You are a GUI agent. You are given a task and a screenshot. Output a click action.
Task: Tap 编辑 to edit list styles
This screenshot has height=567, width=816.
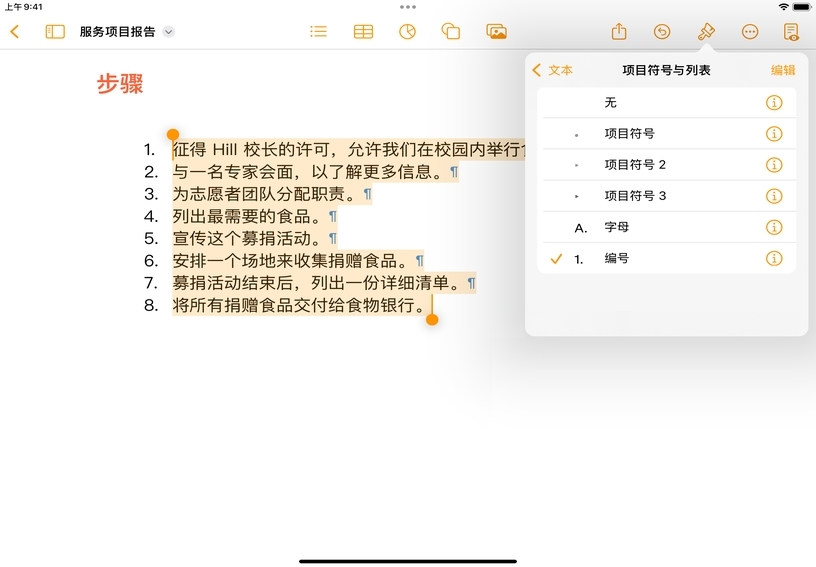click(x=783, y=70)
